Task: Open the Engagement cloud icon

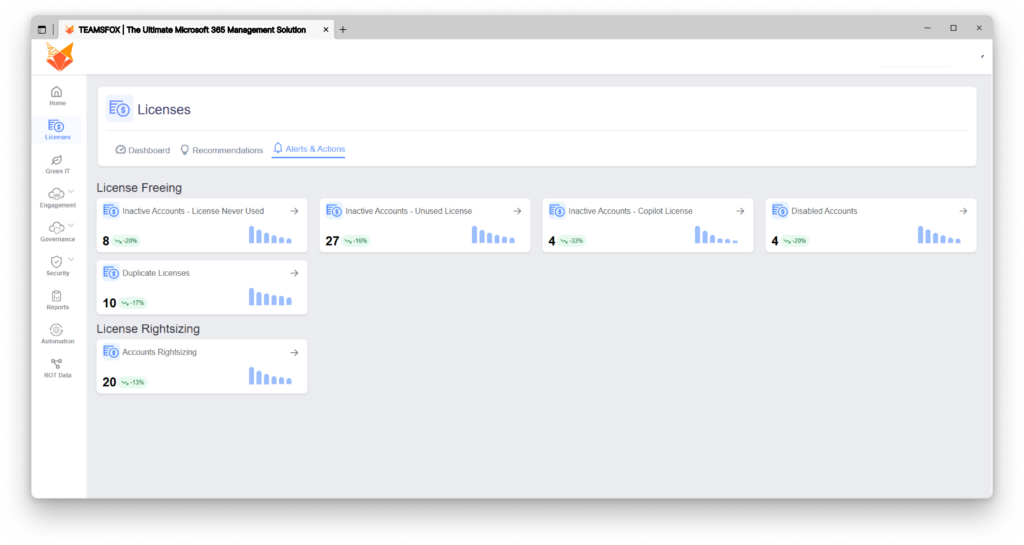Action: coord(56,194)
